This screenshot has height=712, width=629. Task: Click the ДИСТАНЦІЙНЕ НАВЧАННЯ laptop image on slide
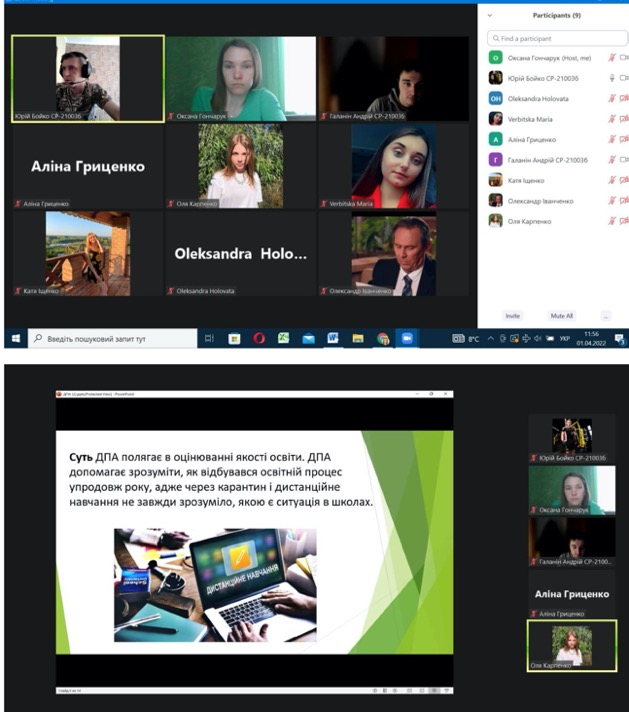coord(215,585)
